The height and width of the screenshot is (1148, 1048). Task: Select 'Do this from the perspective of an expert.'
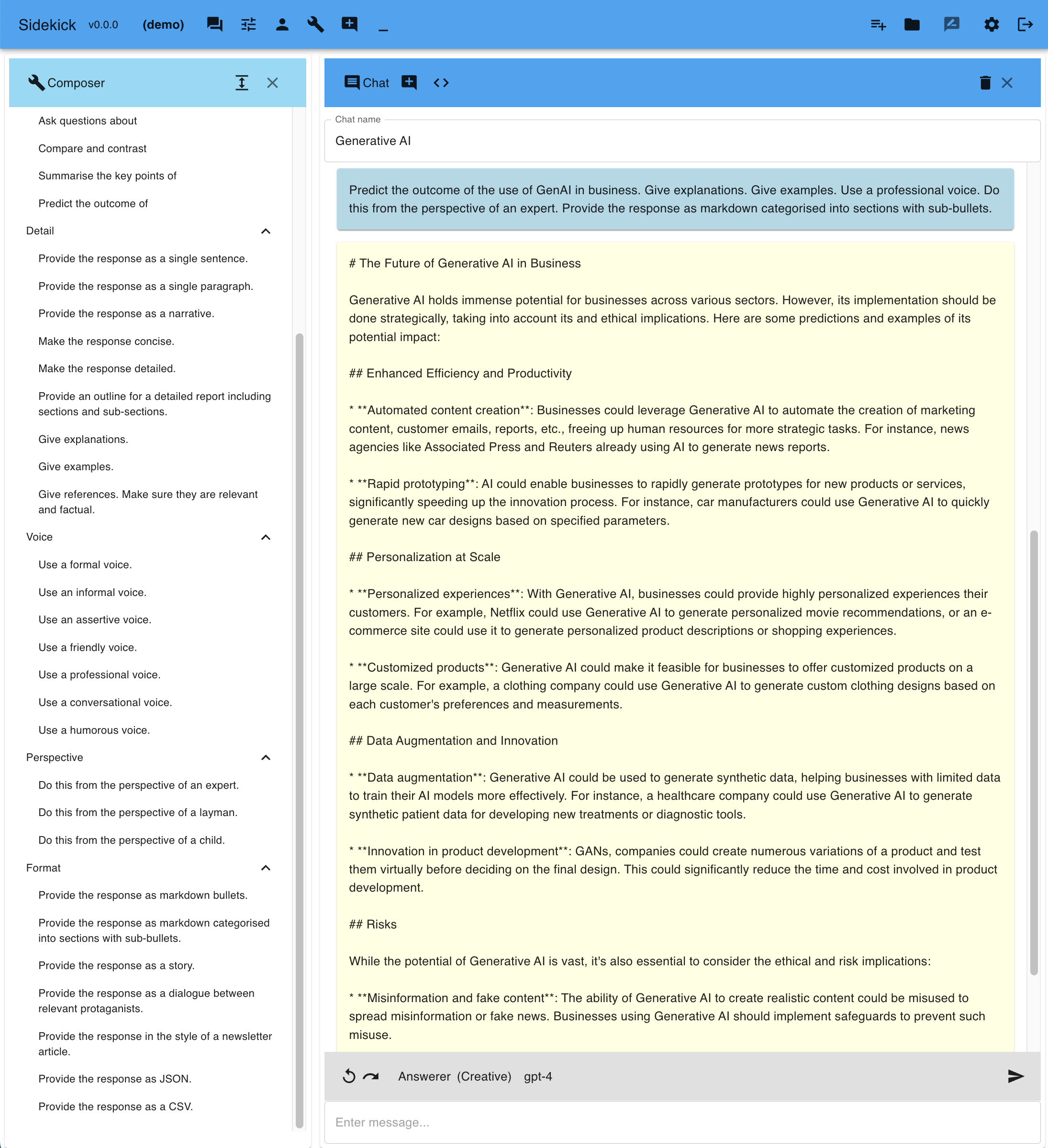coord(138,785)
